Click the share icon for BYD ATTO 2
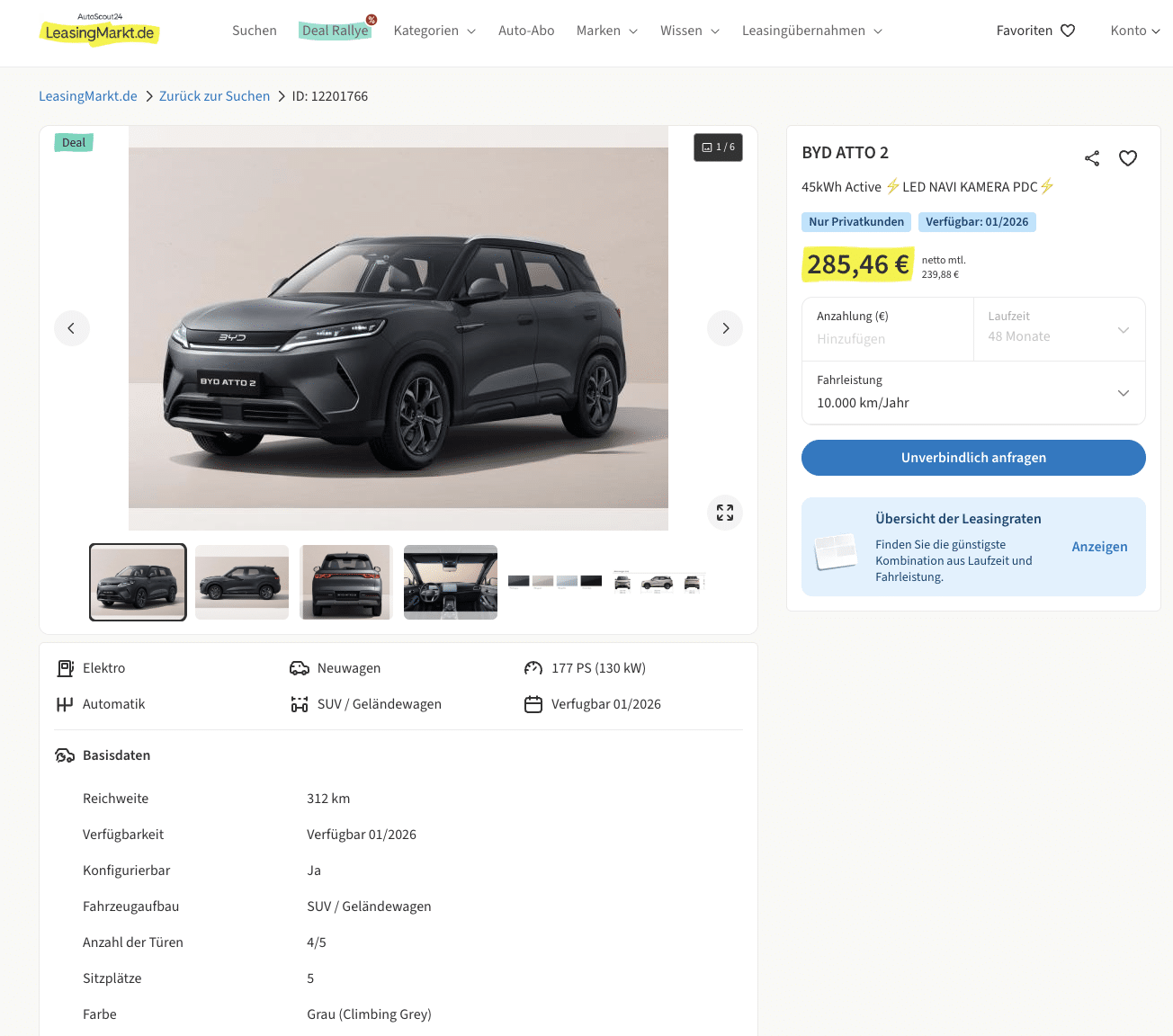The width and height of the screenshot is (1173, 1036). pos(1092,158)
